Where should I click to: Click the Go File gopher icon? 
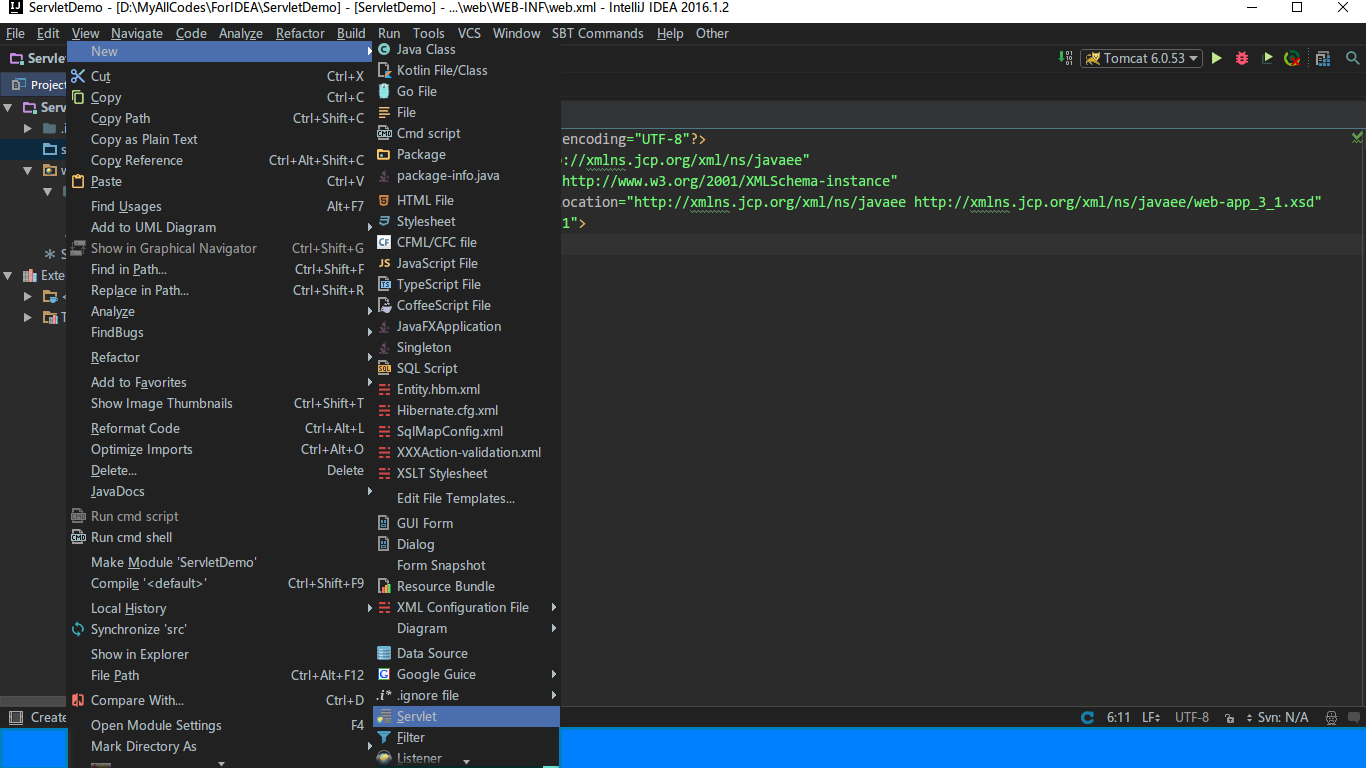384,91
